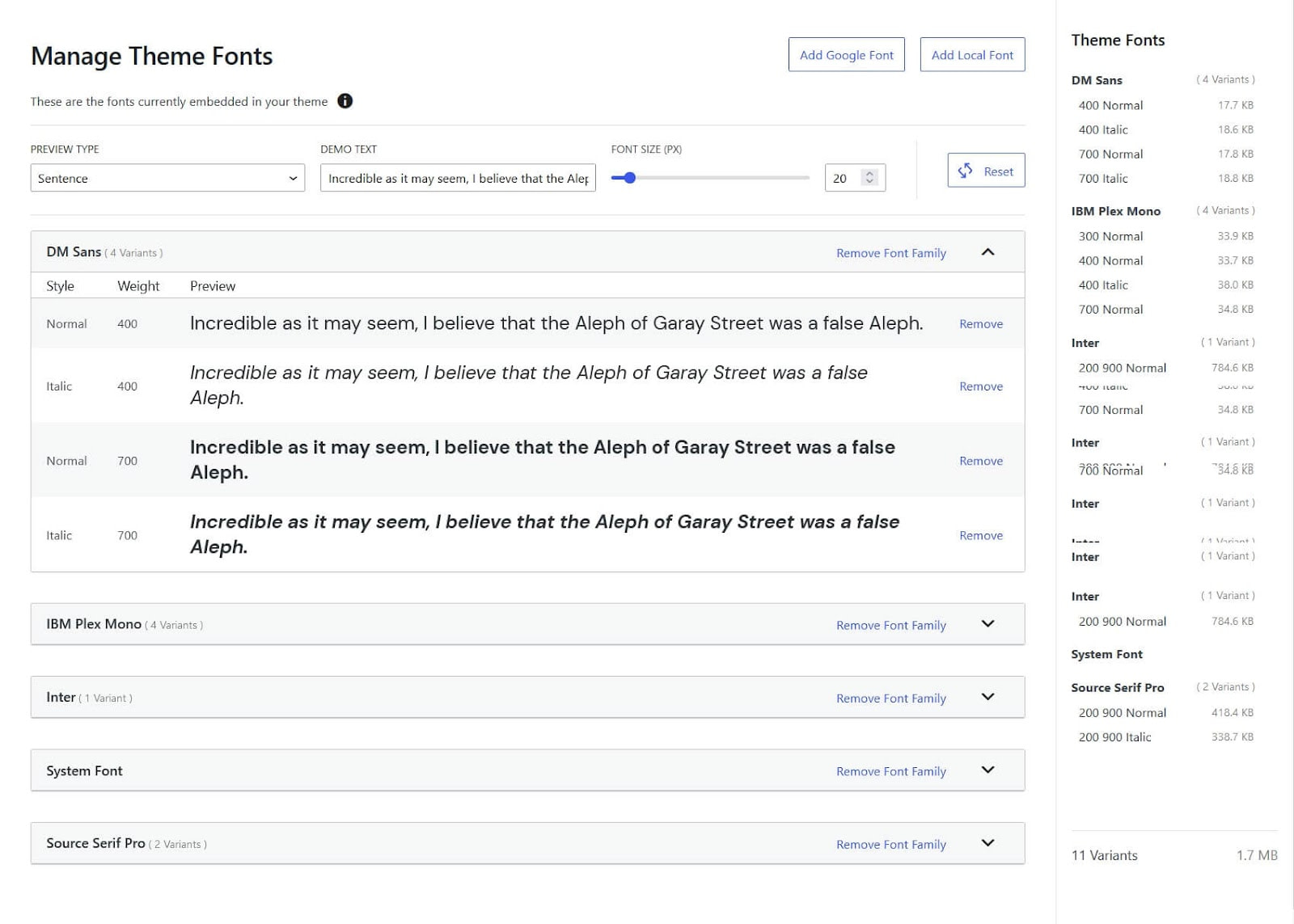Remove Font Family for System Font
Screen dimensions: 1294x924
pos(890,770)
